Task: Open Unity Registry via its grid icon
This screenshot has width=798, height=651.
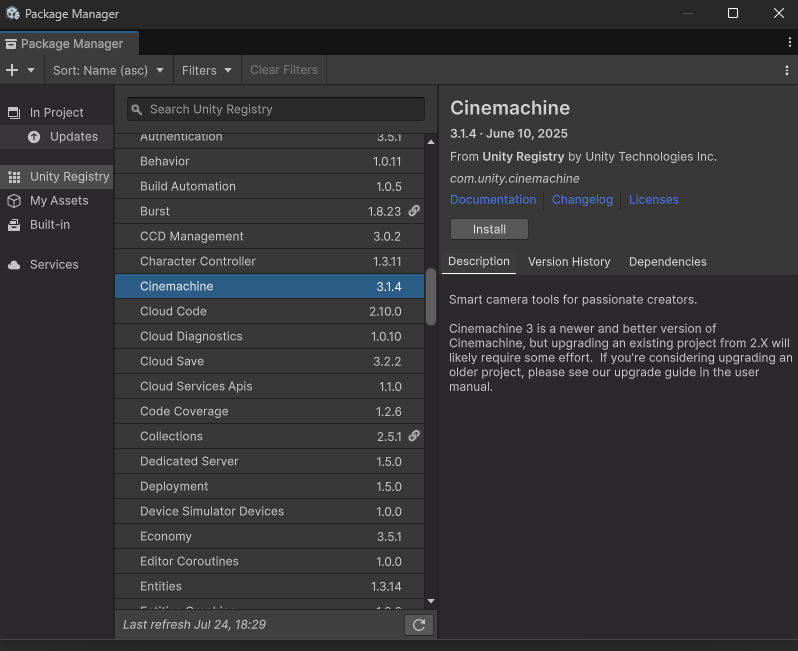Action: click(14, 177)
